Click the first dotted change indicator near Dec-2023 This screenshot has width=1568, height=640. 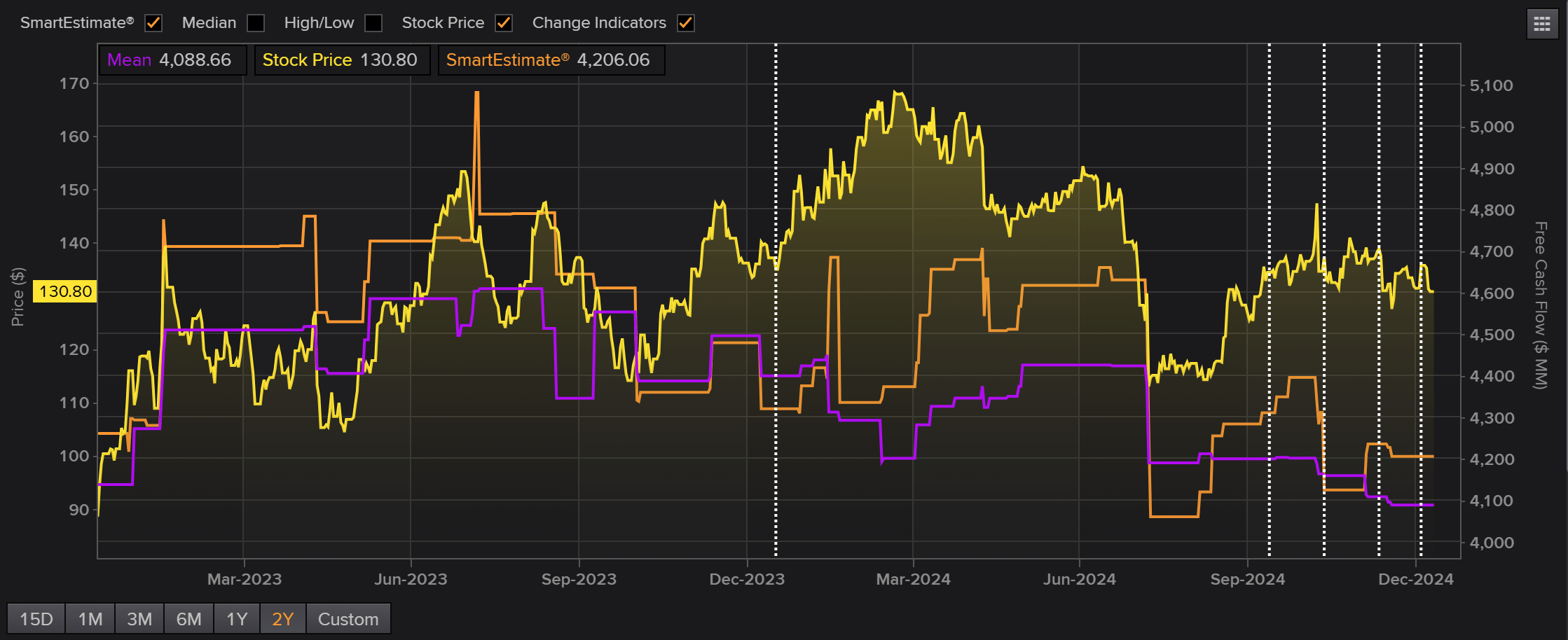click(776, 301)
